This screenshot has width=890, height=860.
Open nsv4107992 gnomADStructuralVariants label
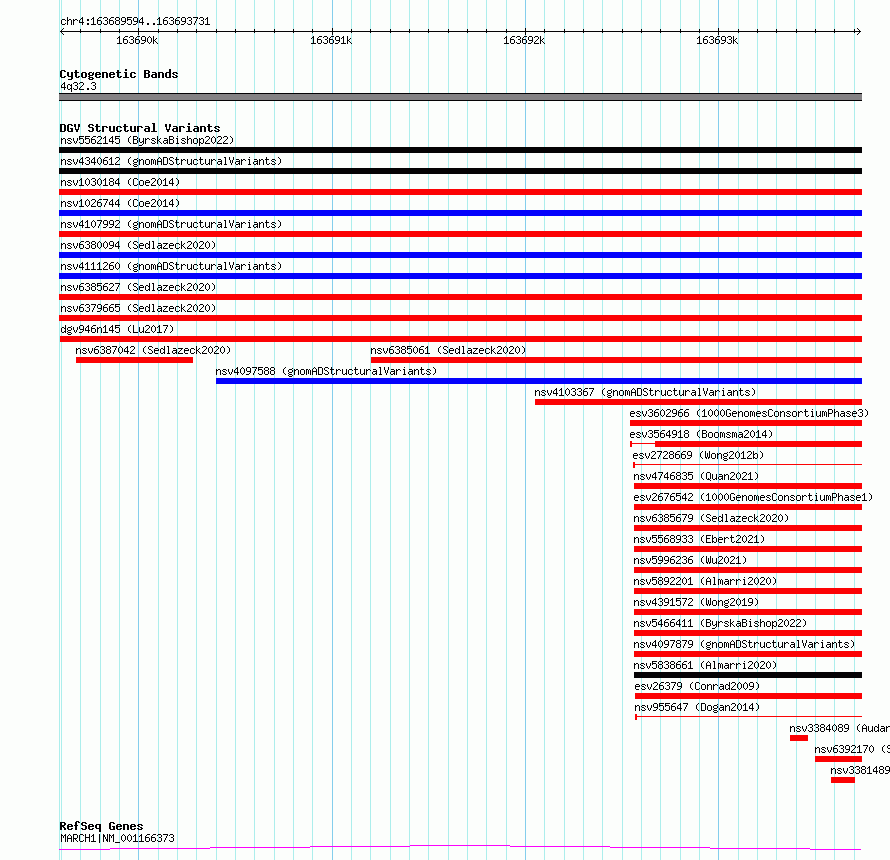171,224
